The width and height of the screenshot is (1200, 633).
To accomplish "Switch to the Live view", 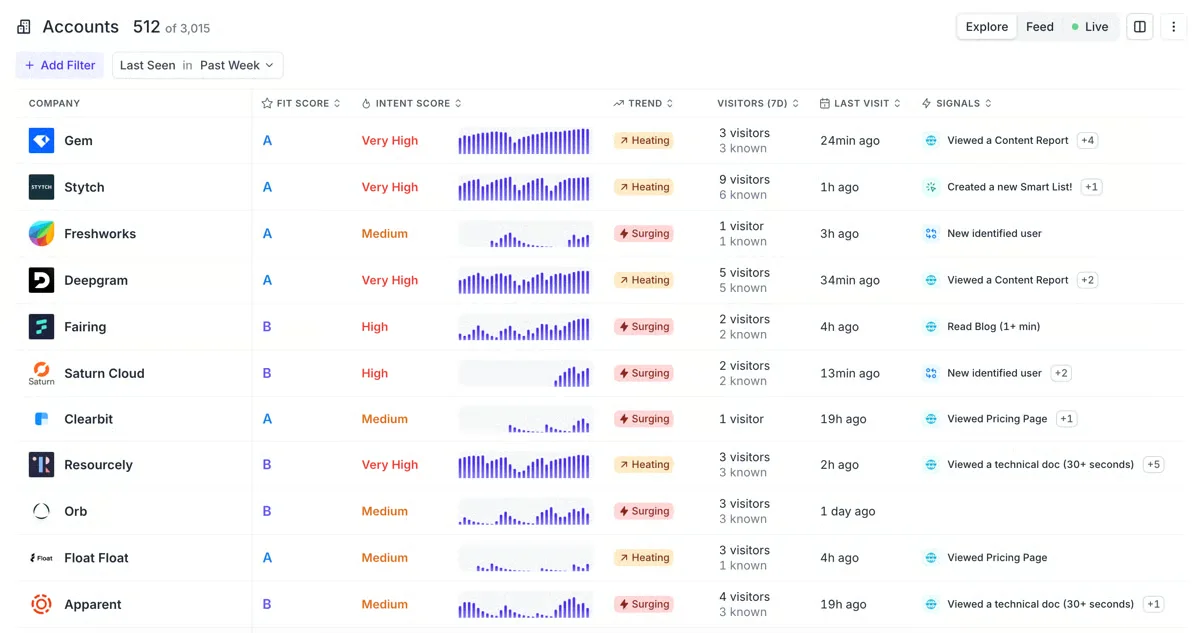I will pyautogui.click(x=1090, y=27).
